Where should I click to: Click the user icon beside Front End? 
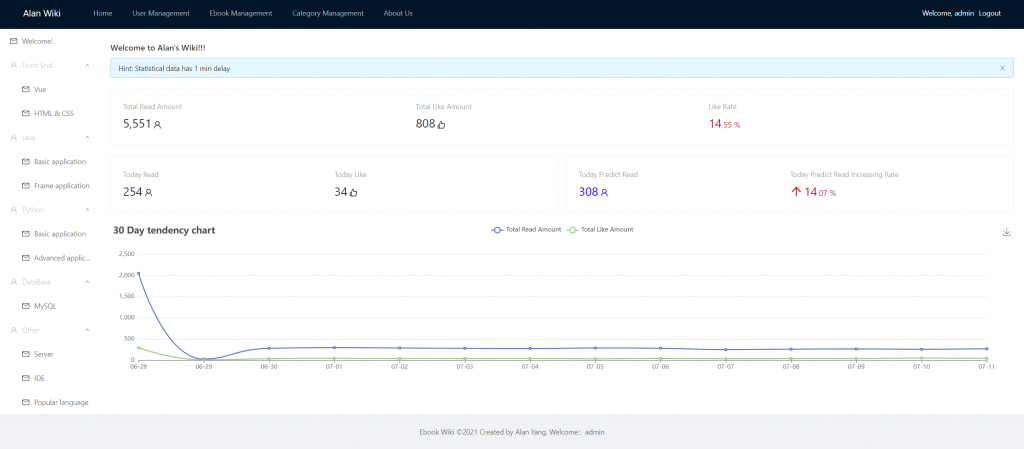pyautogui.click(x=14, y=65)
